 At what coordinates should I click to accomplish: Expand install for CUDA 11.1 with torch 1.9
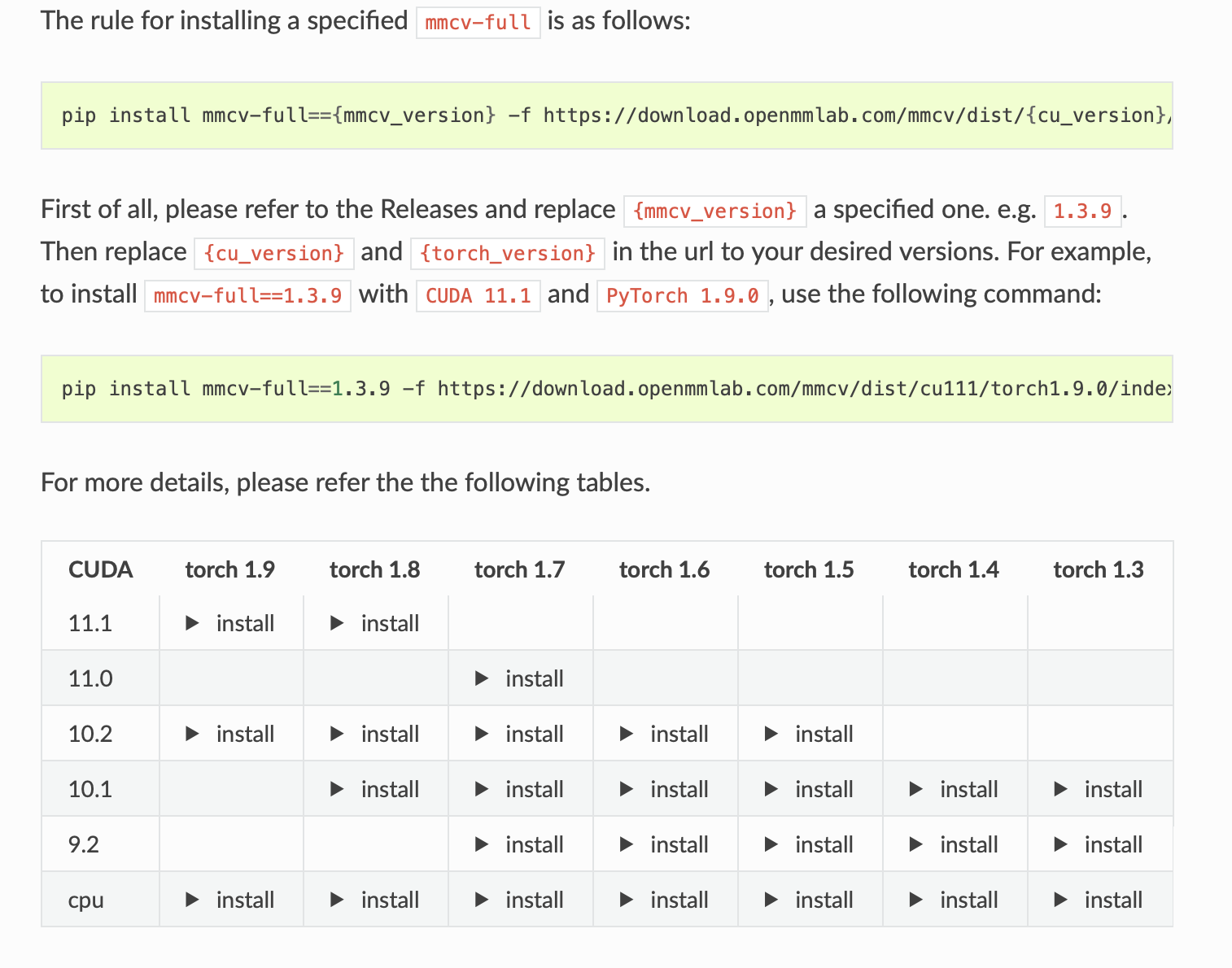230,623
